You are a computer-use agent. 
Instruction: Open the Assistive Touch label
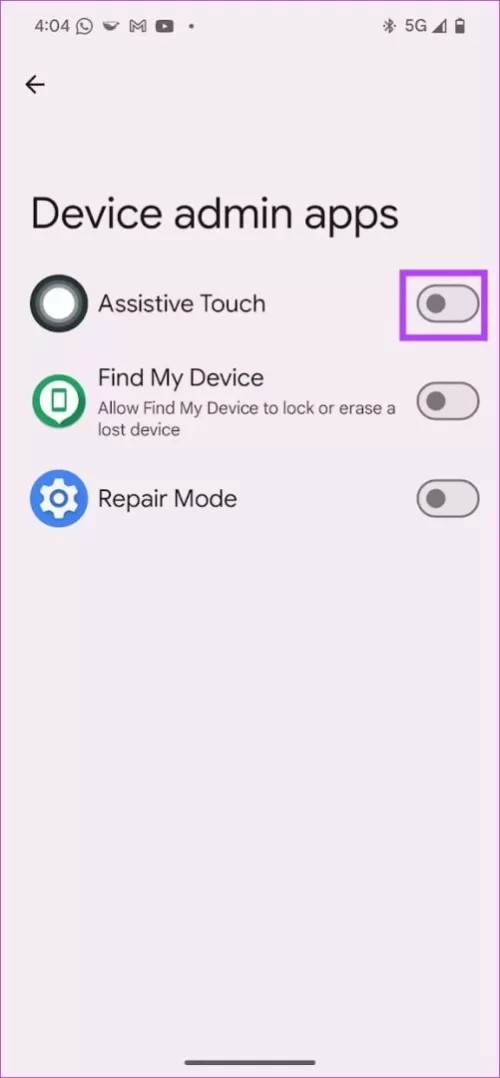182,303
